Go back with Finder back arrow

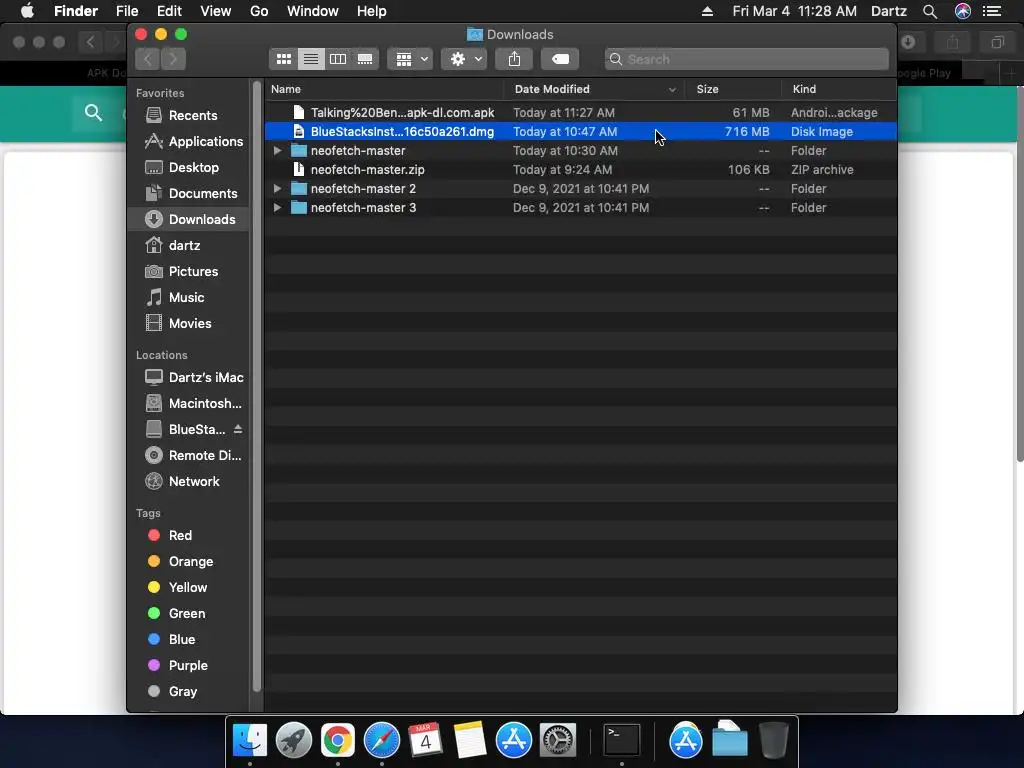148,59
